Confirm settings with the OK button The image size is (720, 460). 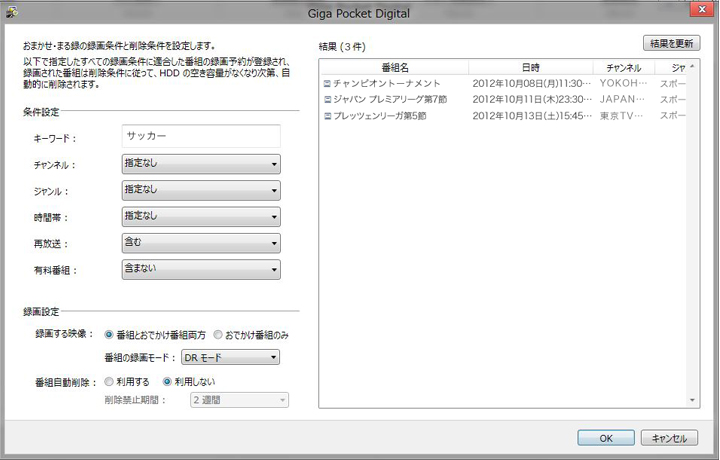point(605,438)
